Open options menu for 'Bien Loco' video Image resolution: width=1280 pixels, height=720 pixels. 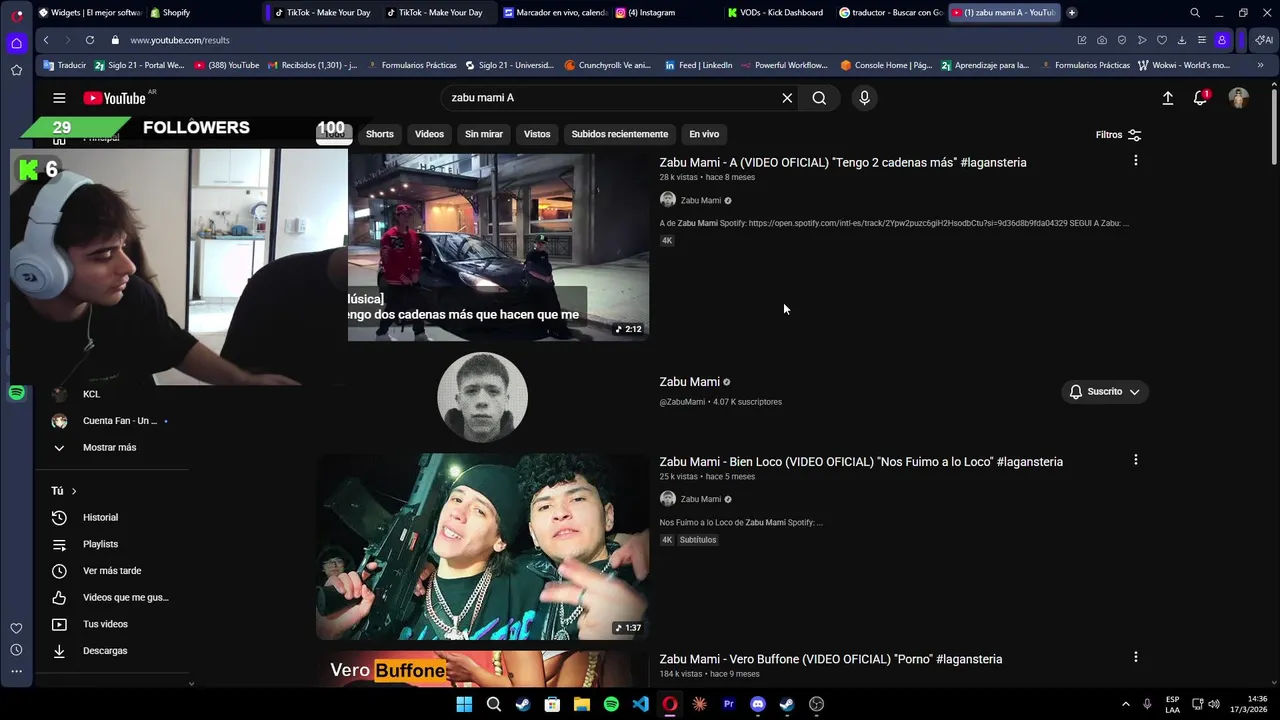click(x=1135, y=460)
